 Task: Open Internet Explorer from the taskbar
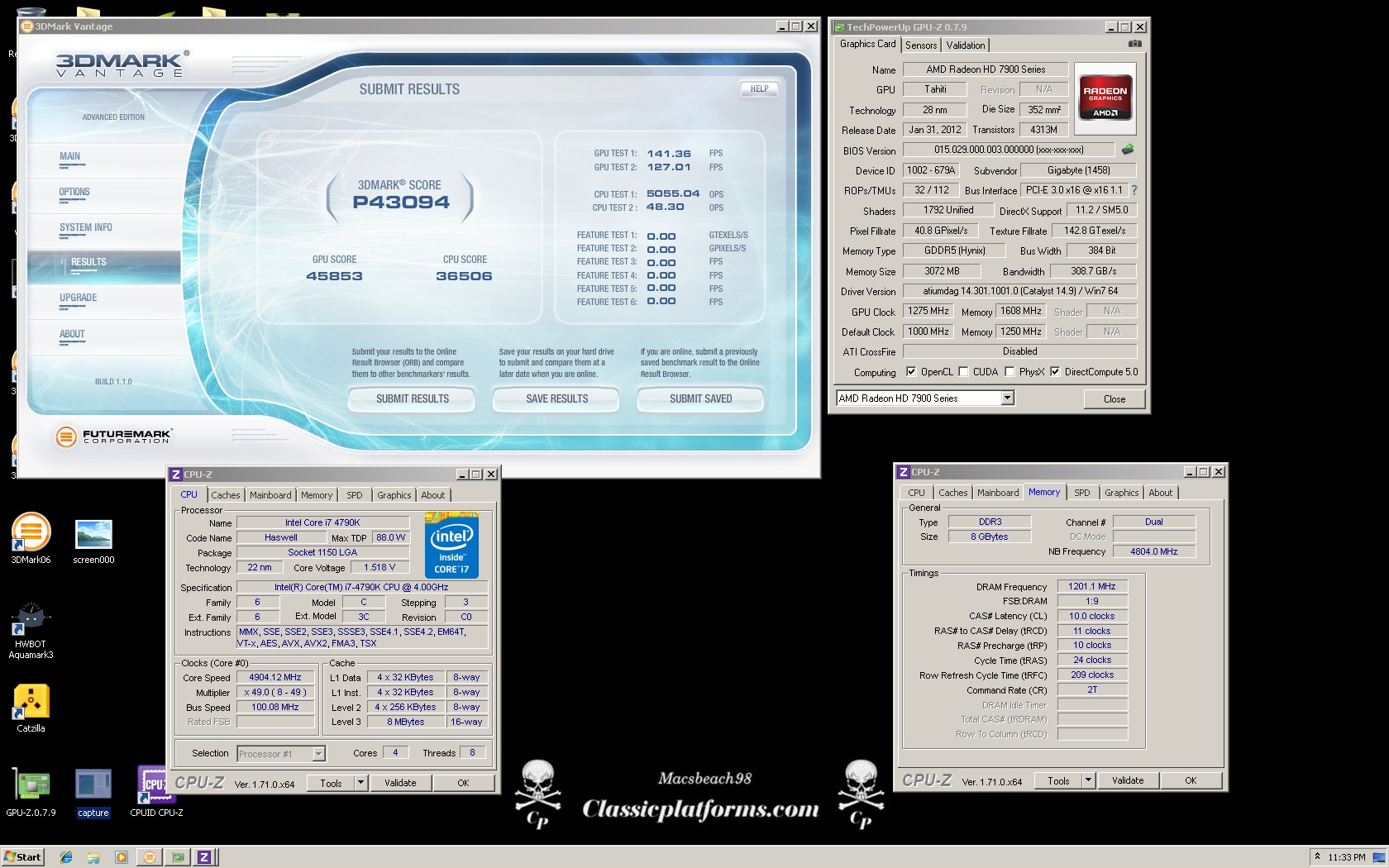click(x=66, y=857)
